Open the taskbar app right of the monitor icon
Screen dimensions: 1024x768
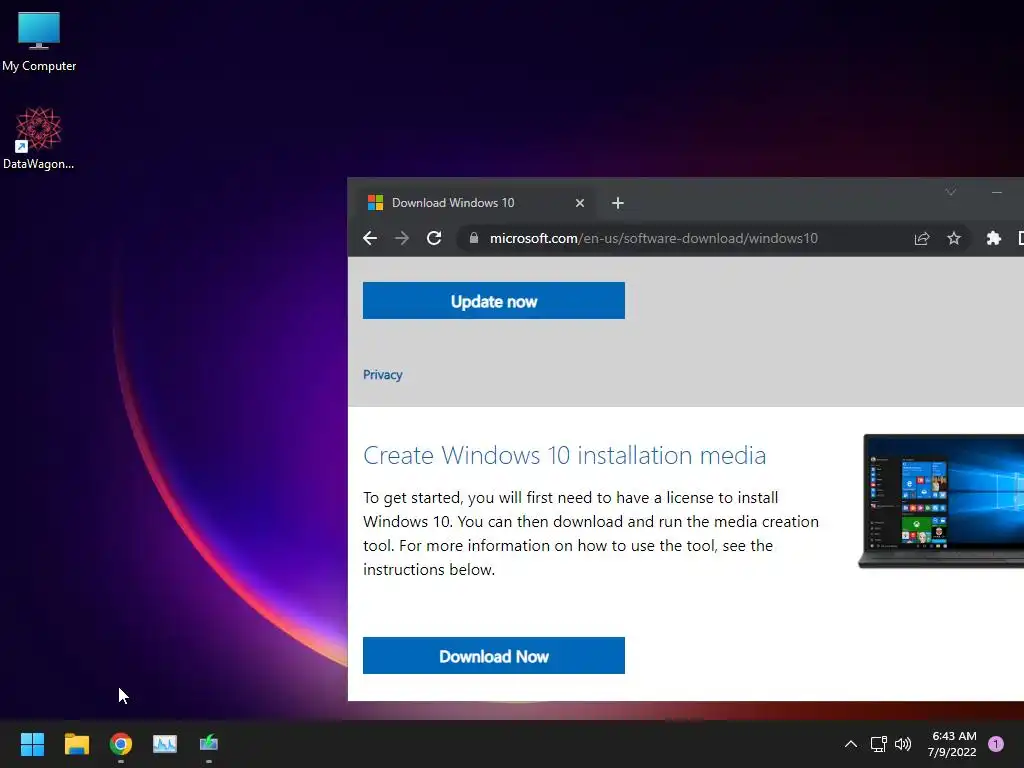pyautogui.click(x=209, y=744)
